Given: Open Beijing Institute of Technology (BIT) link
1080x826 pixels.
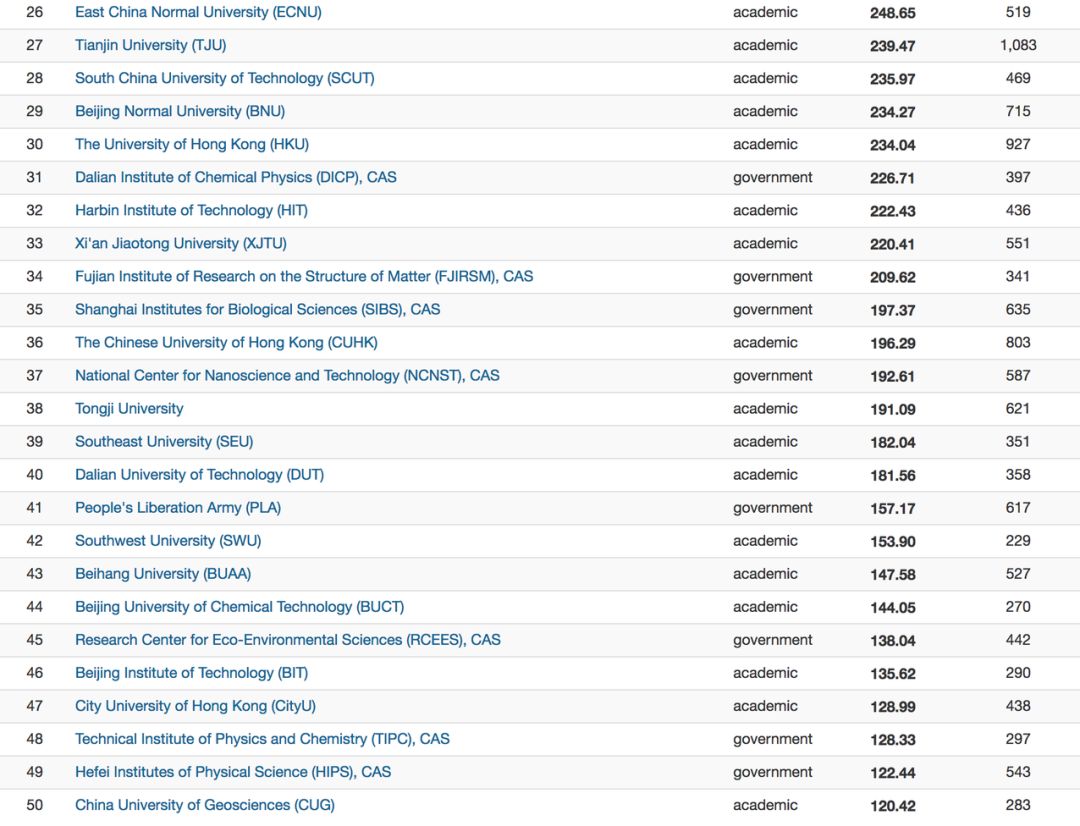Looking at the screenshot, I should click(191, 674).
